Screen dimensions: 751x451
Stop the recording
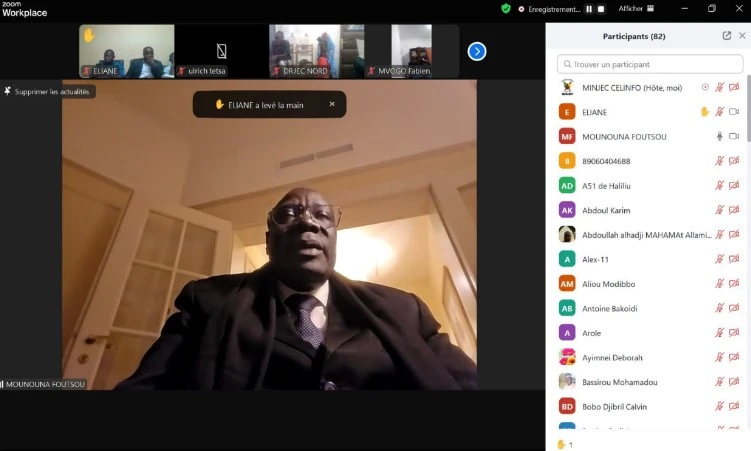pyautogui.click(x=602, y=9)
